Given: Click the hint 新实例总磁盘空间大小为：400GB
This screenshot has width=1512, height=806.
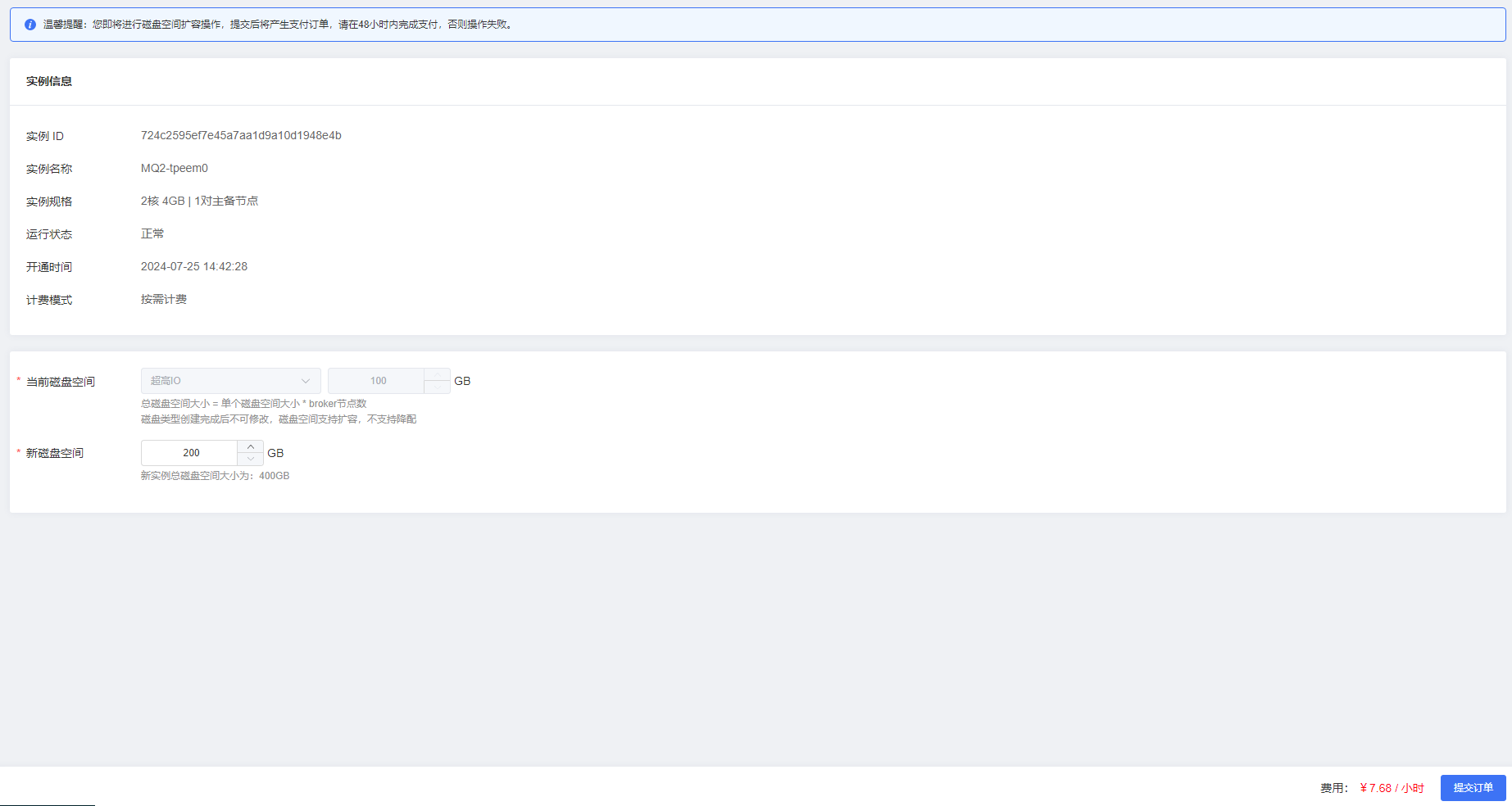Looking at the screenshot, I should (x=215, y=476).
